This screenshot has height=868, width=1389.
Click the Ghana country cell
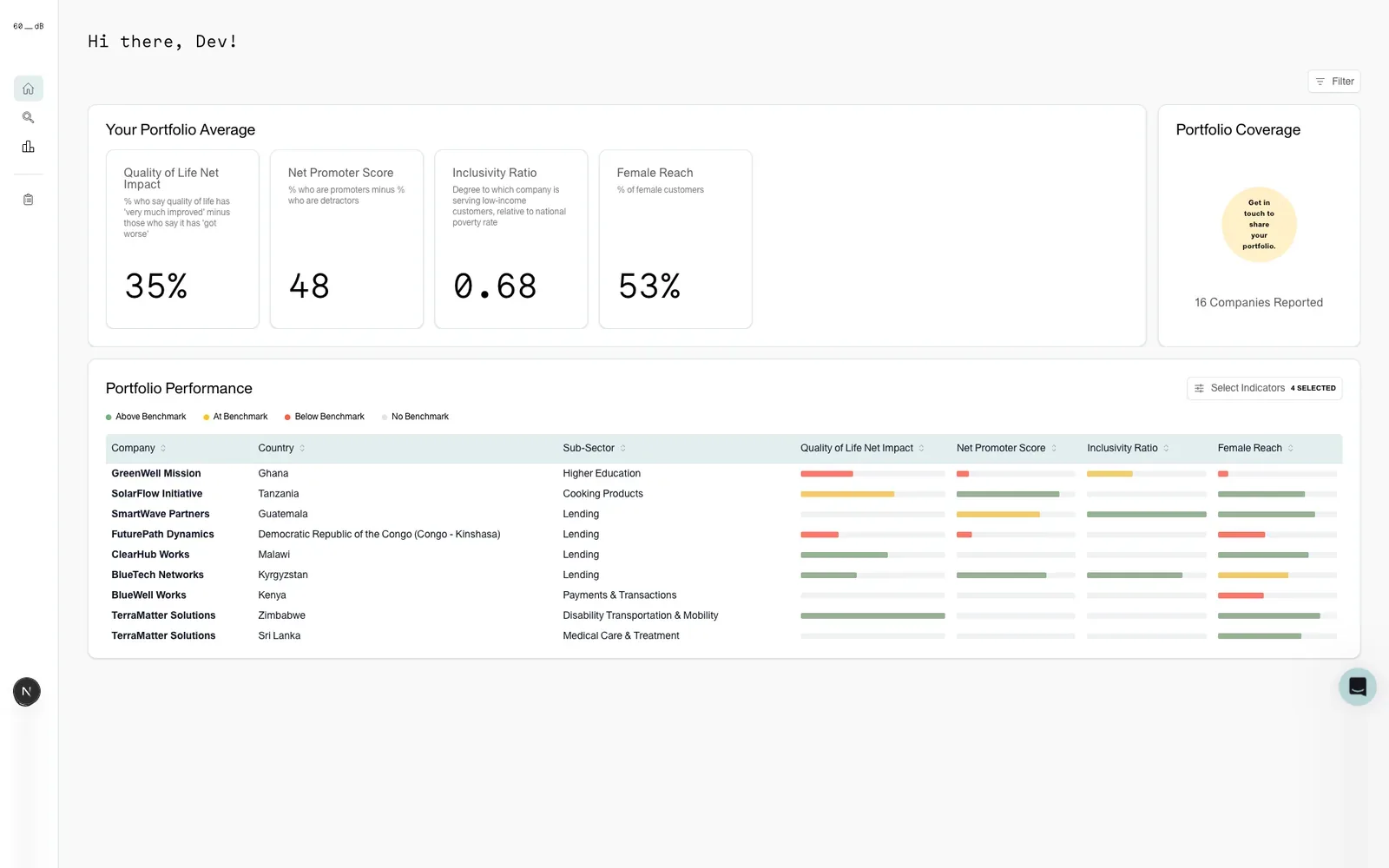coord(273,474)
